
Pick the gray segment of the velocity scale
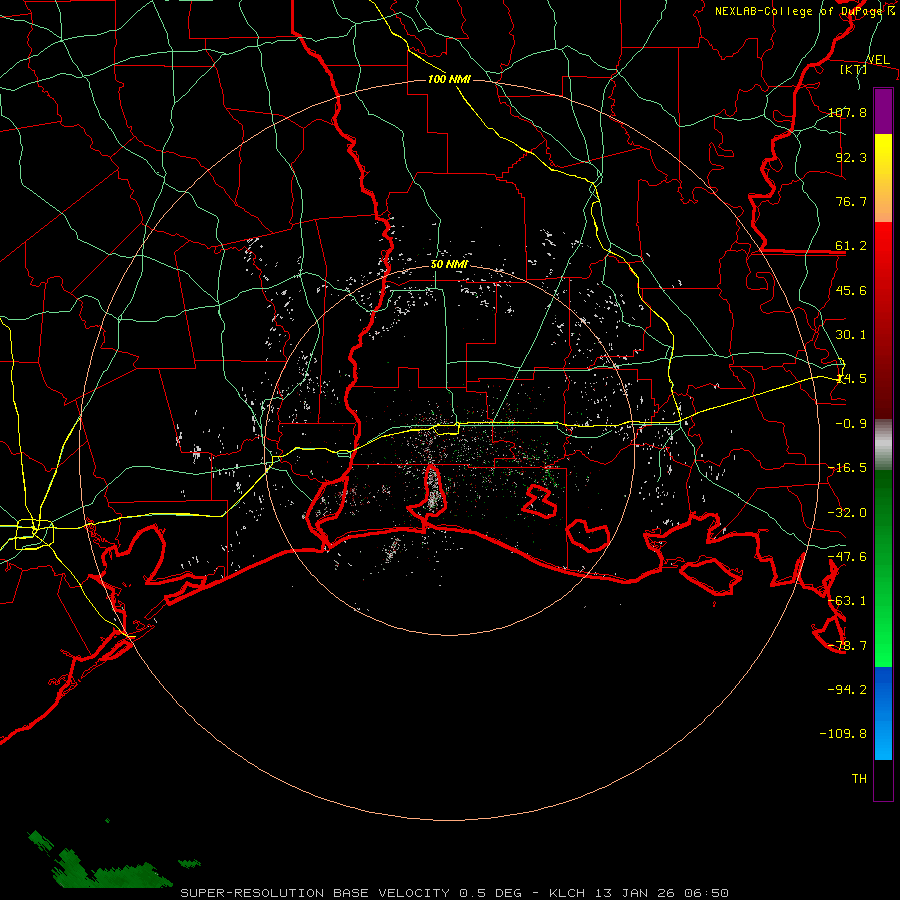click(883, 445)
